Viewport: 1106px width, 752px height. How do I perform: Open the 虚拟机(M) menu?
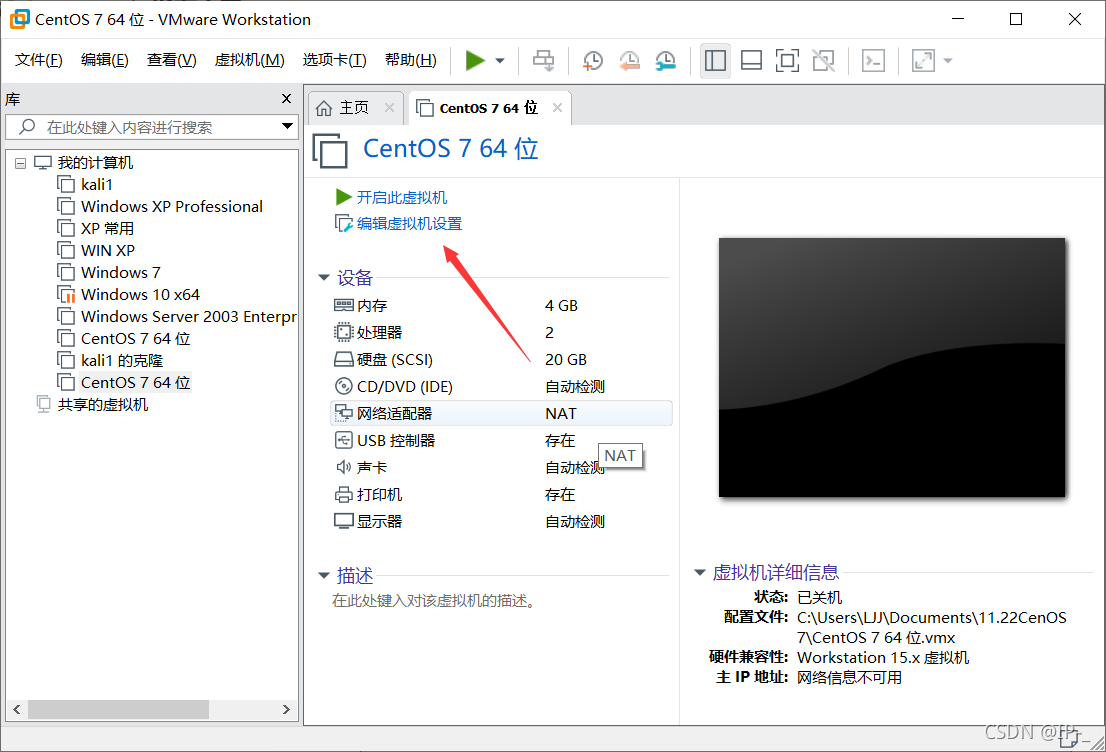[249, 60]
